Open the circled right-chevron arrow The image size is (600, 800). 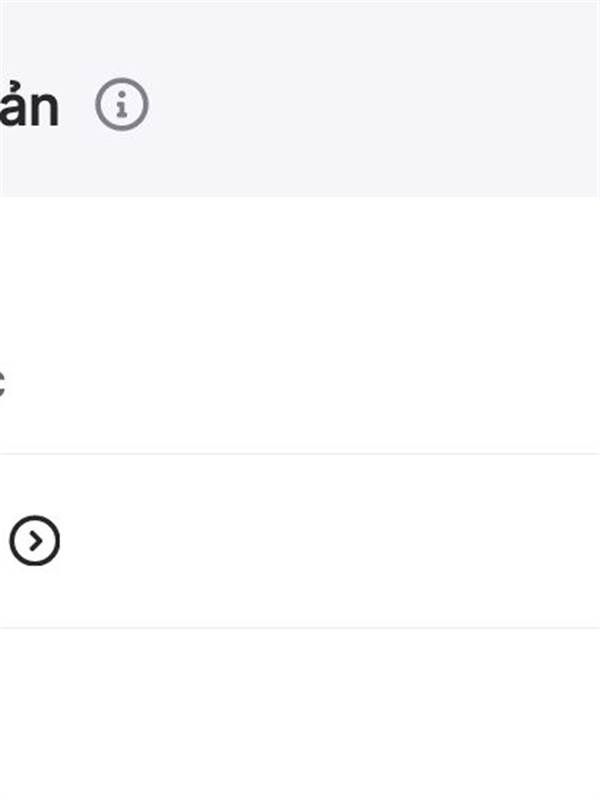pos(34,540)
